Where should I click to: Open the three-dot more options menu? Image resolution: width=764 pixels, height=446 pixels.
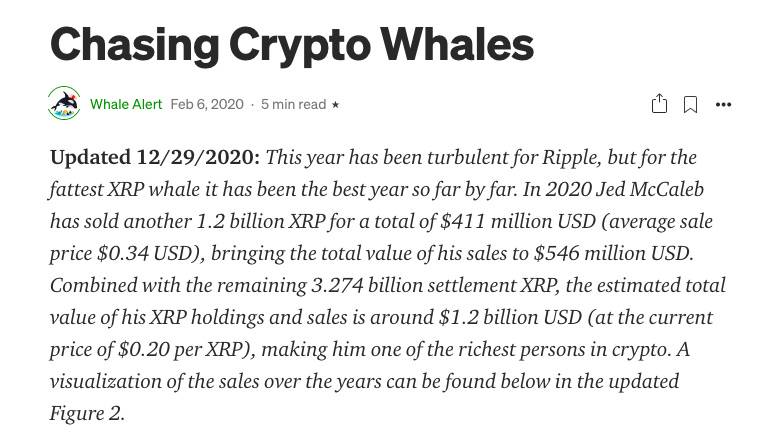point(723,104)
